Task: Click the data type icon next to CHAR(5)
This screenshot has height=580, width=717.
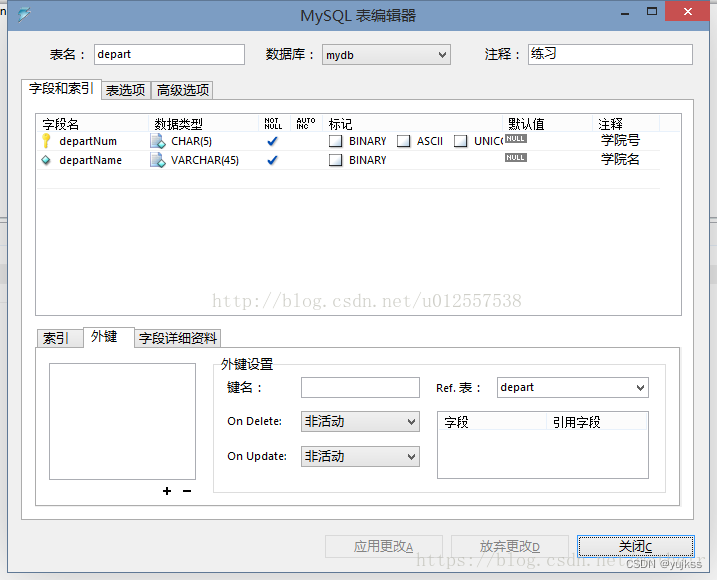Action: tap(158, 141)
